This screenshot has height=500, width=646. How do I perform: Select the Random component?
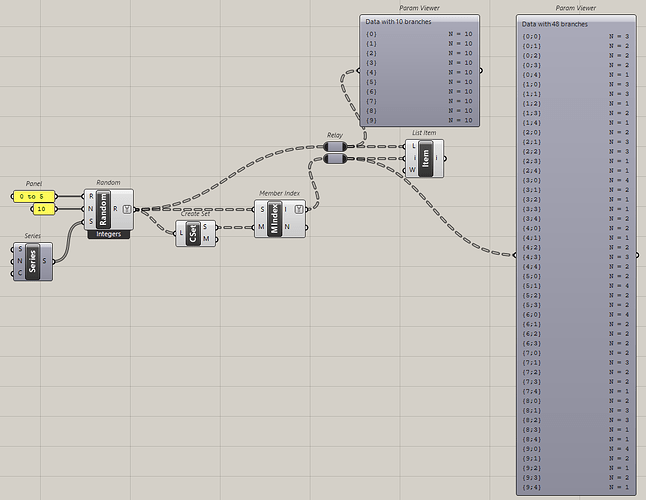tap(103, 209)
